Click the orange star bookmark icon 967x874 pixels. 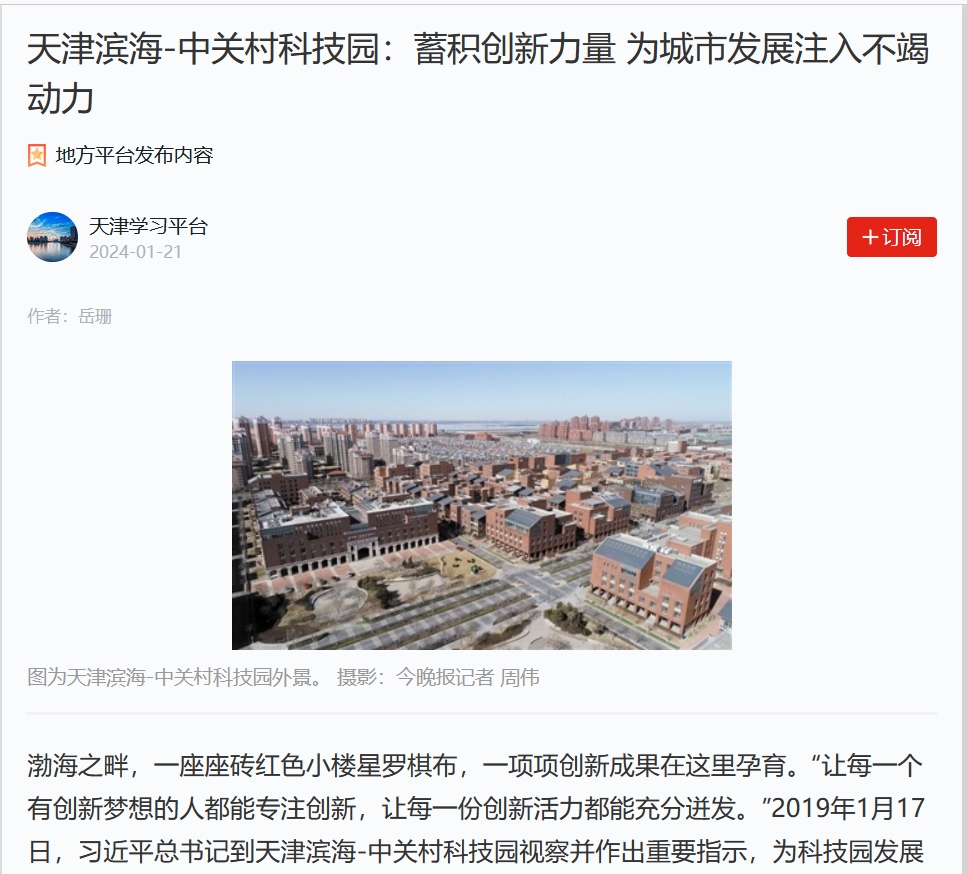click(x=37, y=155)
